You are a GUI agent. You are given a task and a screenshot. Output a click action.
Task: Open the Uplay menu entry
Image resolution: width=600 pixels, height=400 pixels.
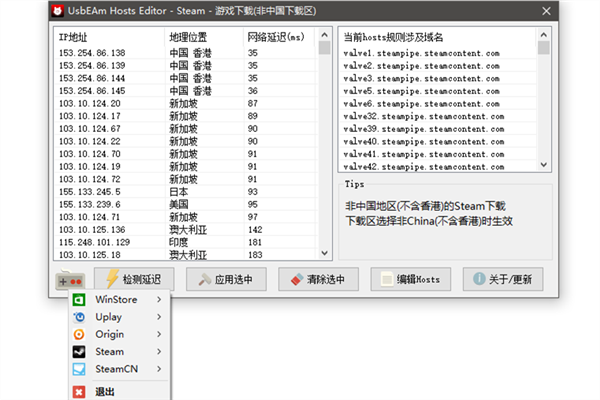(x=119, y=317)
